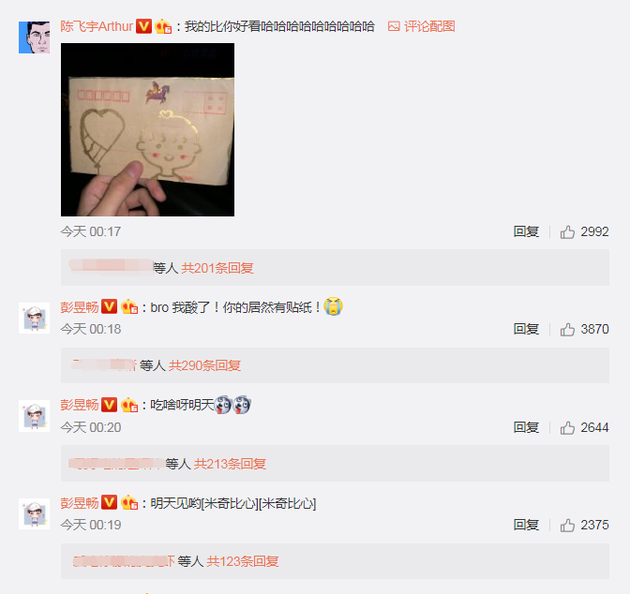Click the verified V badge next to 陈飞宇Arthur
The width and height of the screenshot is (630, 594).
coord(143,27)
